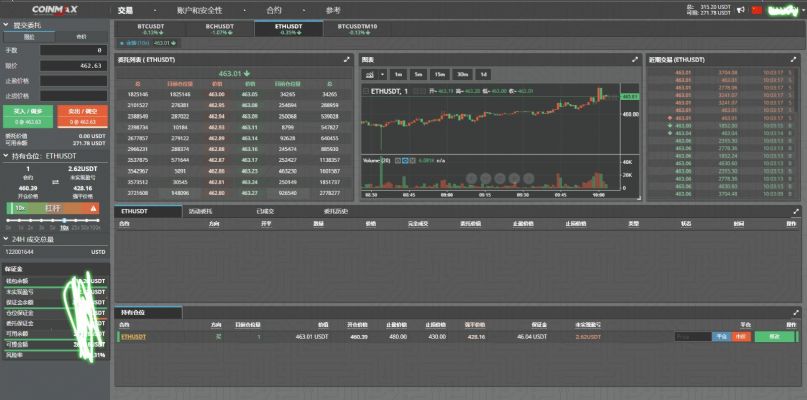Viewport: 807px width, 400px height.
Task: Collapse the 持有合位 ETHUSDT section
Action: coord(6,156)
